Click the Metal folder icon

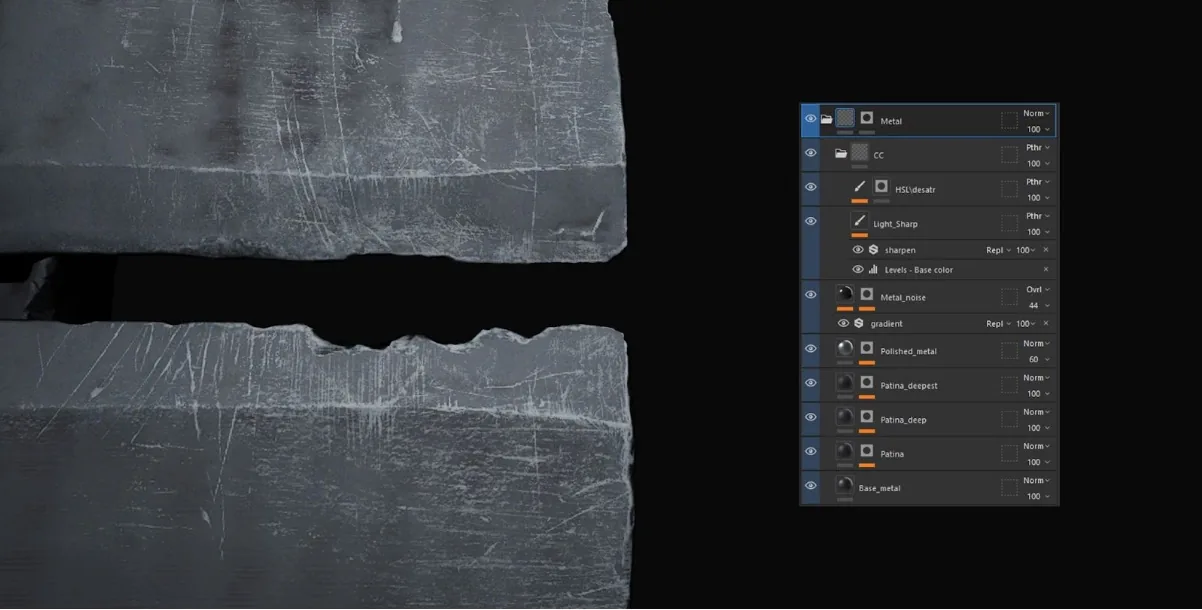pos(827,119)
